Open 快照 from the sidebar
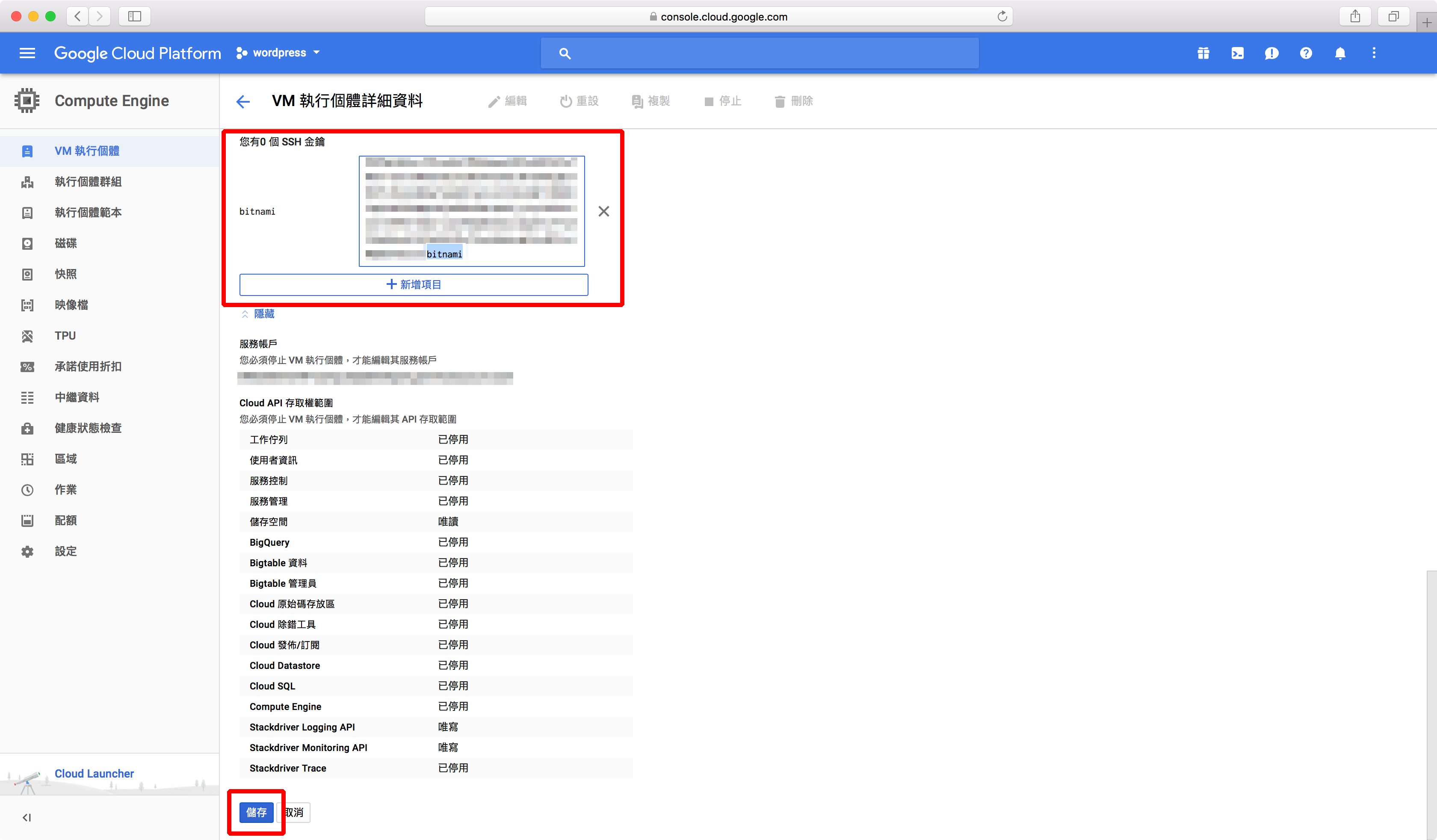This screenshot has height=840, width=1437. coord(65,274)
